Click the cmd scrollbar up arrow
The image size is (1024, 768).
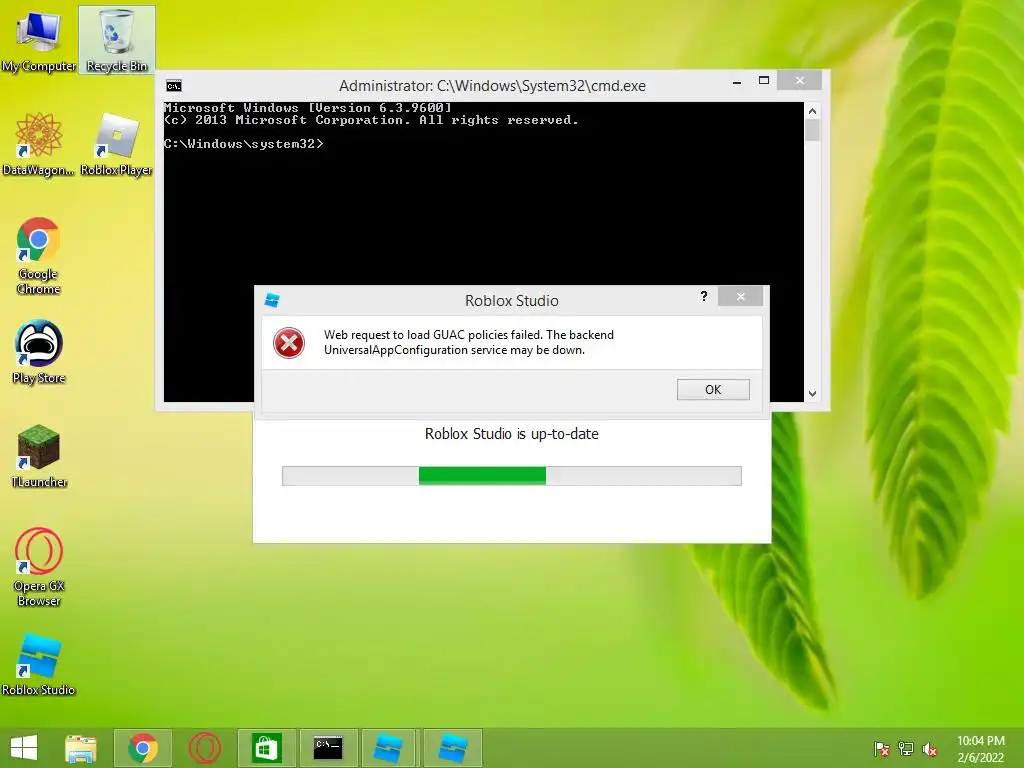coord(812,111)
